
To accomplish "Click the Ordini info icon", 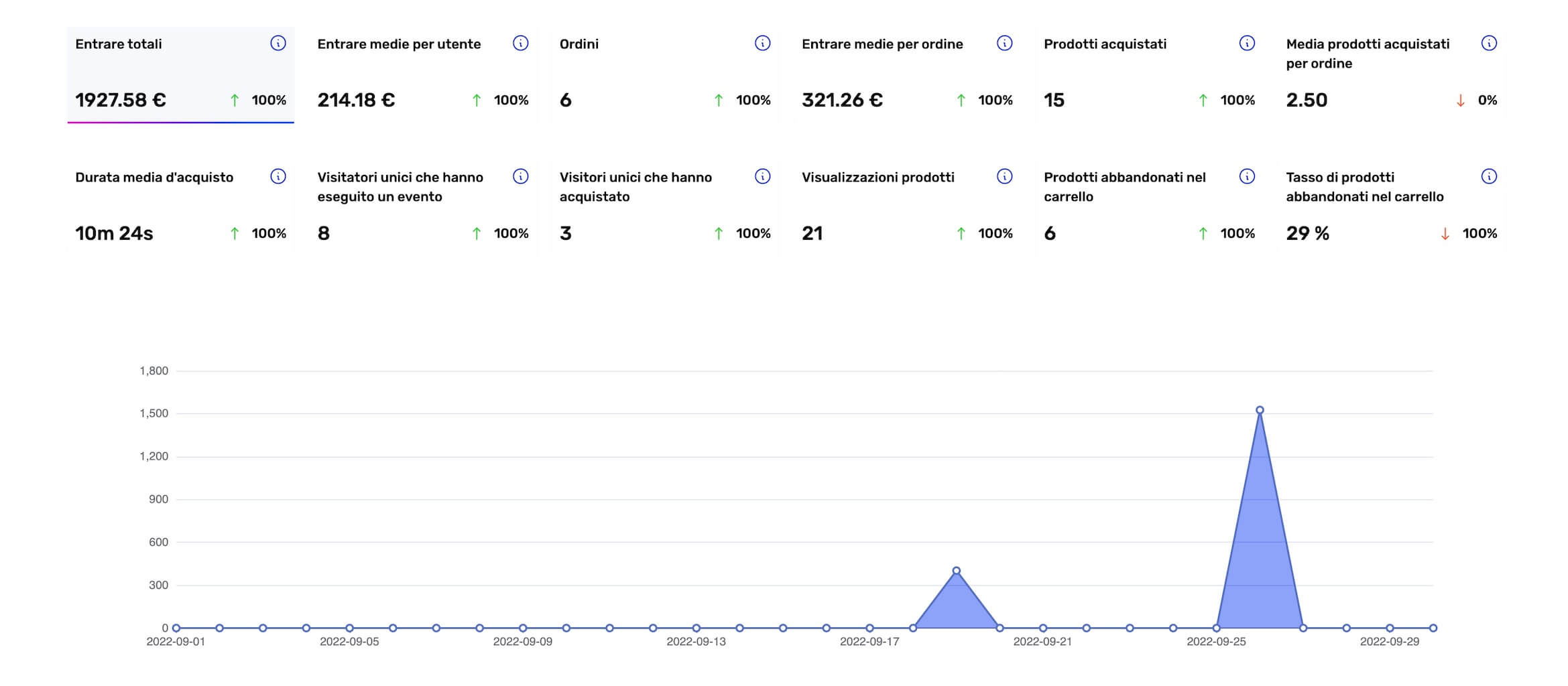I will (762, 44).
